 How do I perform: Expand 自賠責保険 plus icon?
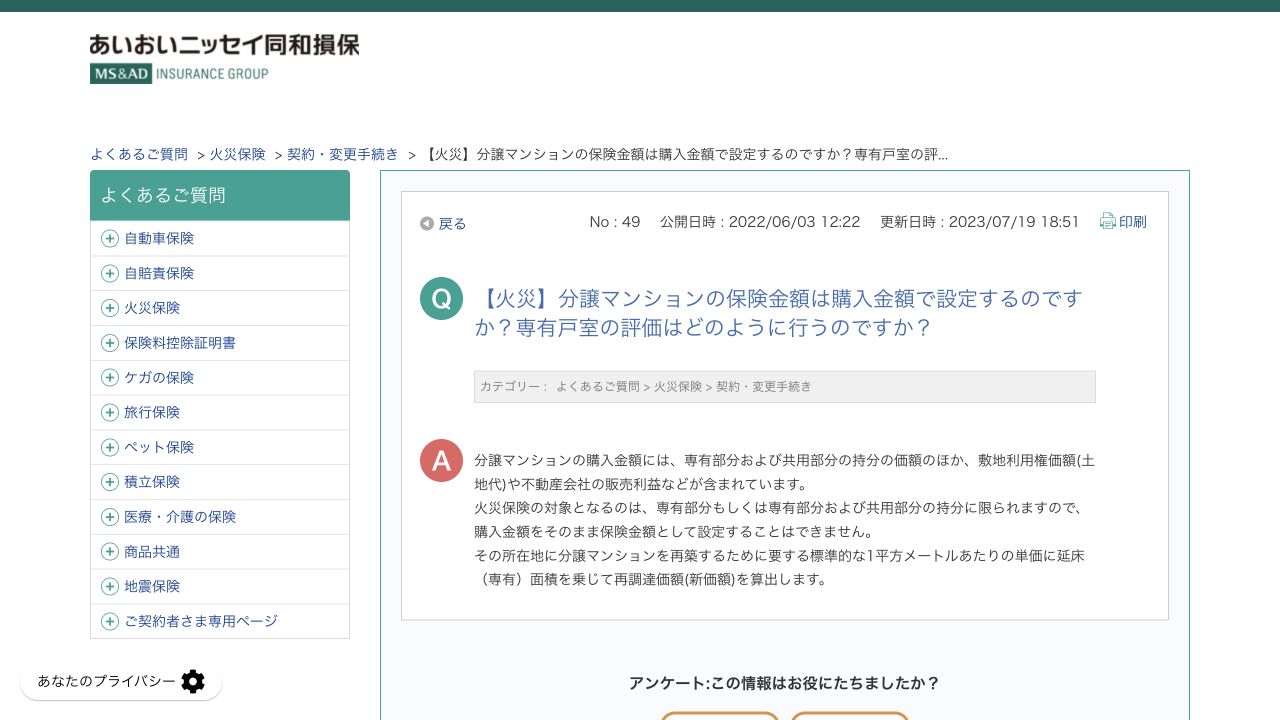click(110, 274)
